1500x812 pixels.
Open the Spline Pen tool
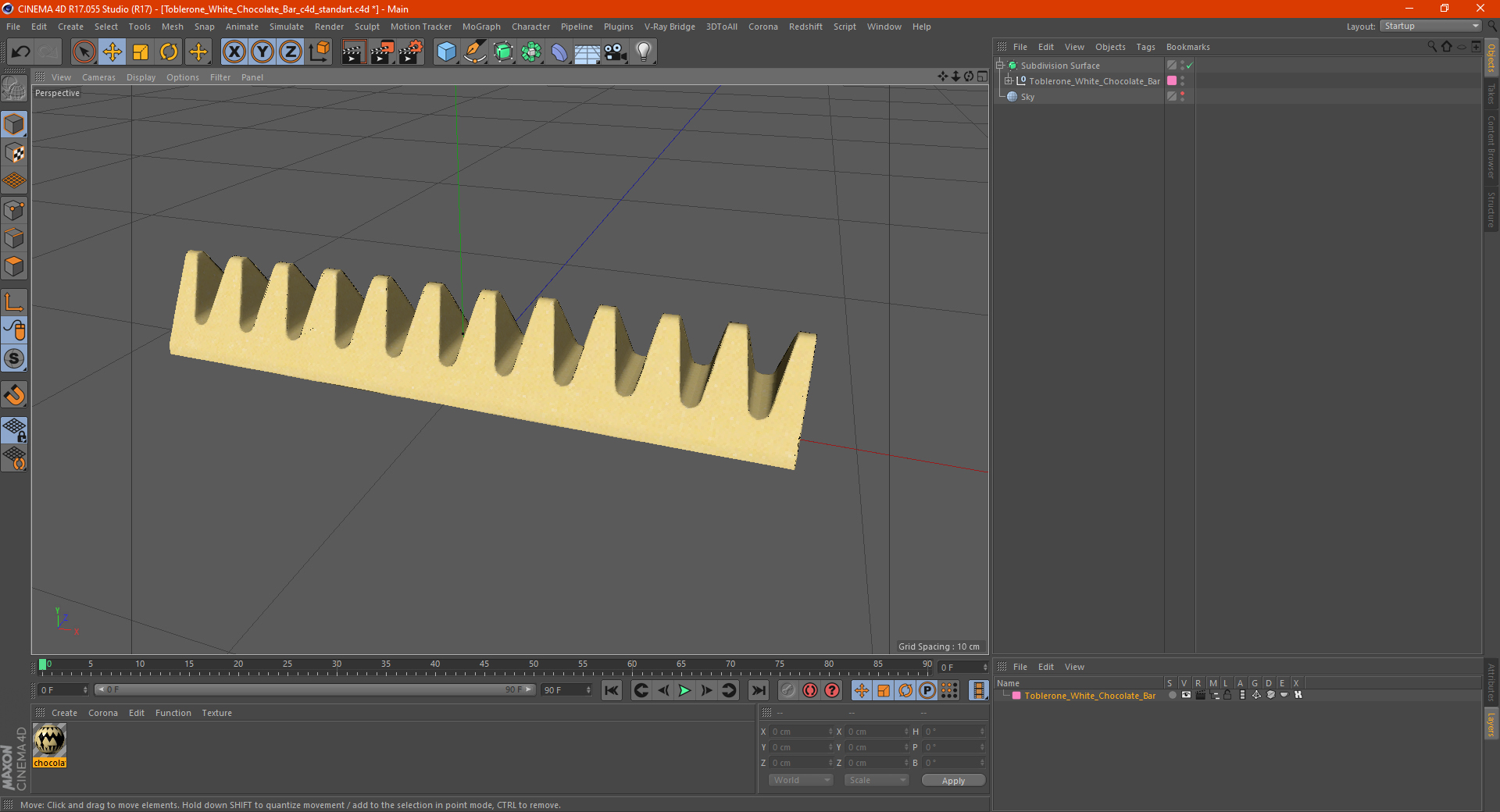point(475,52)
